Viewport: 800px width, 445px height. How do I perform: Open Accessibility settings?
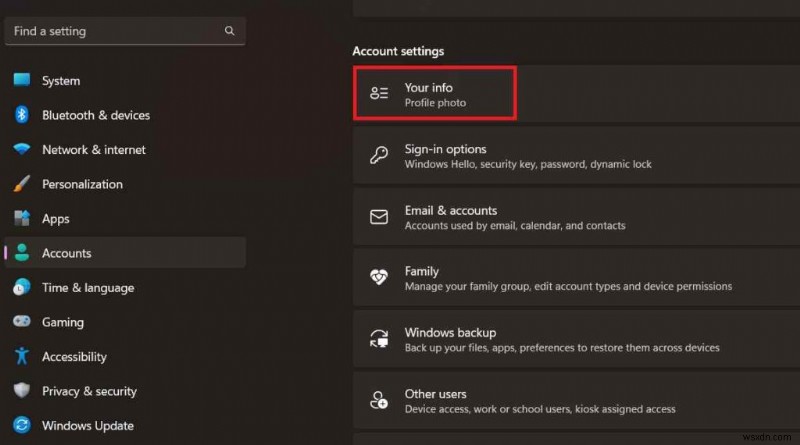[x=125, y=356]
